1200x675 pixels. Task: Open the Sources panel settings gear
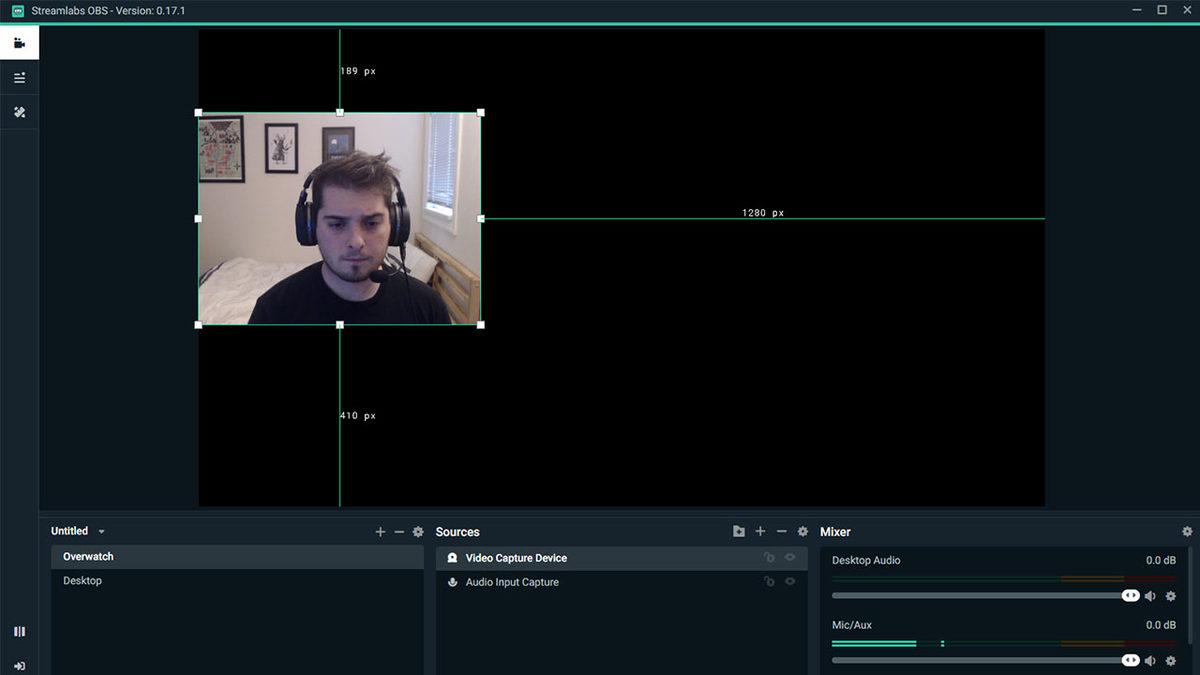click(x=803, y=531)
